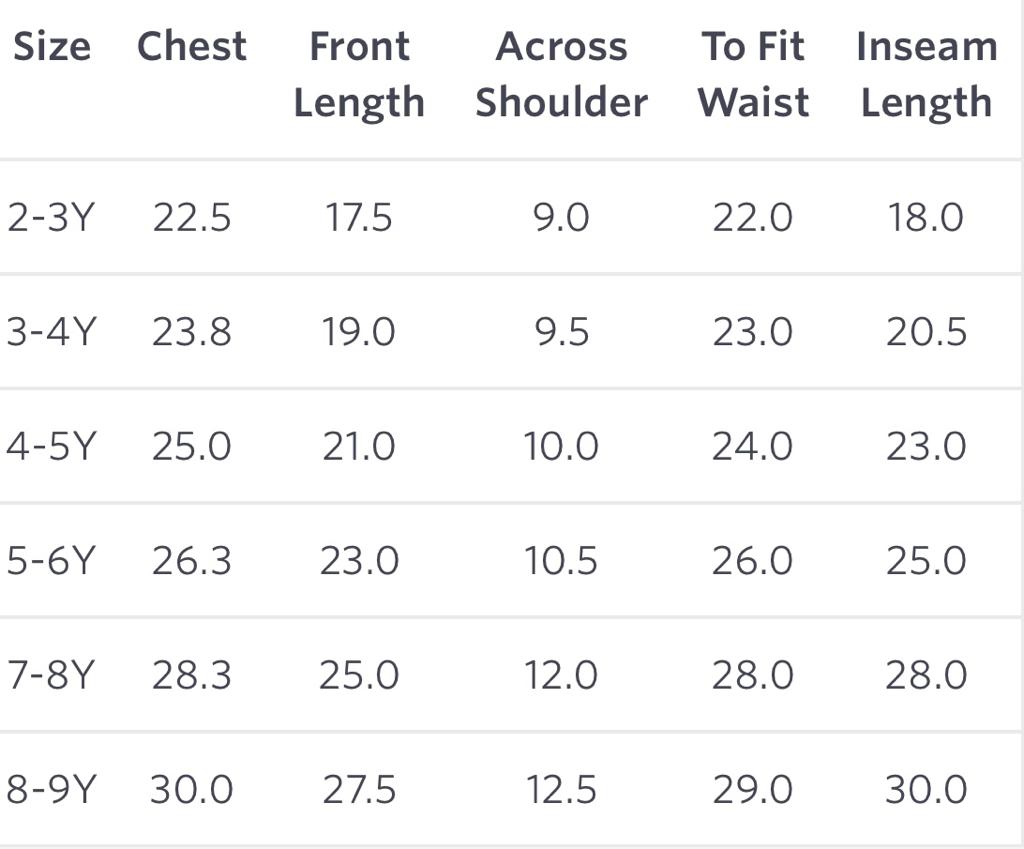Image resolution: width=1024 pixels, height=849 pixels.
Task: Click the Front Length column header
Action: 359,75
